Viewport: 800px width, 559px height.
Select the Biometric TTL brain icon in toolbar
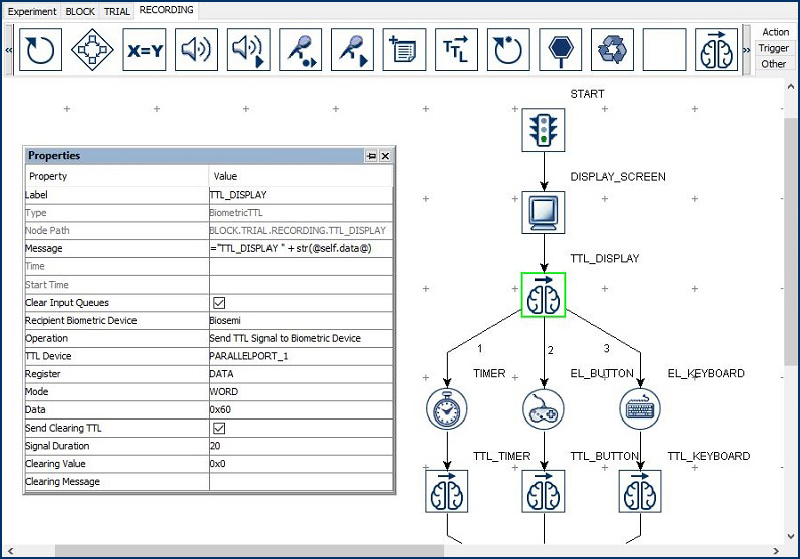click(x=717, y=49)
